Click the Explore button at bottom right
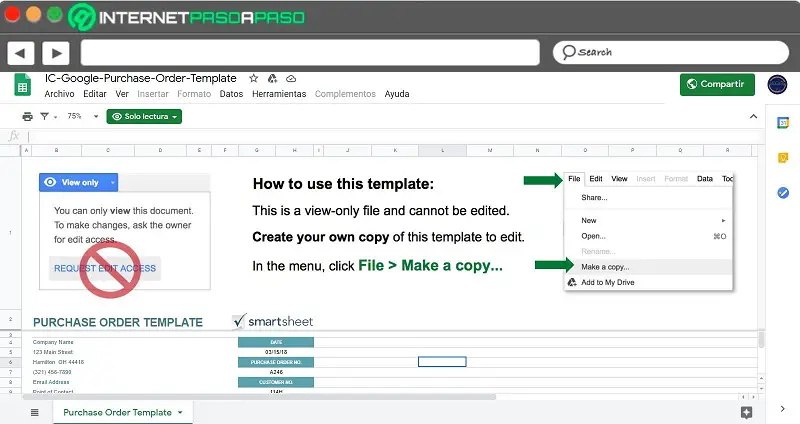 click(x=746, y=412)
